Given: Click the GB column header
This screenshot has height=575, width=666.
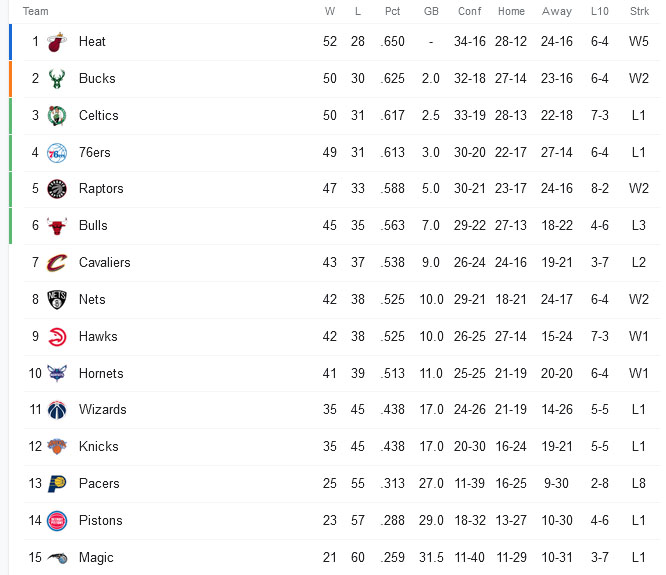Looking at the screenshot, I should point(431,11).
